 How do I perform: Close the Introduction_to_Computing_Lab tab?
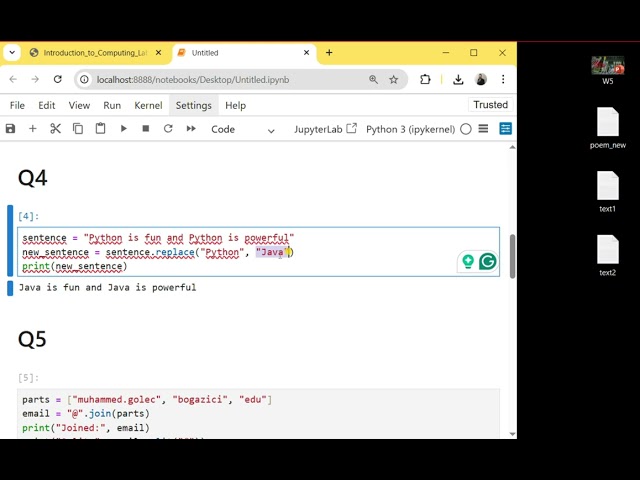pos(158,53)
